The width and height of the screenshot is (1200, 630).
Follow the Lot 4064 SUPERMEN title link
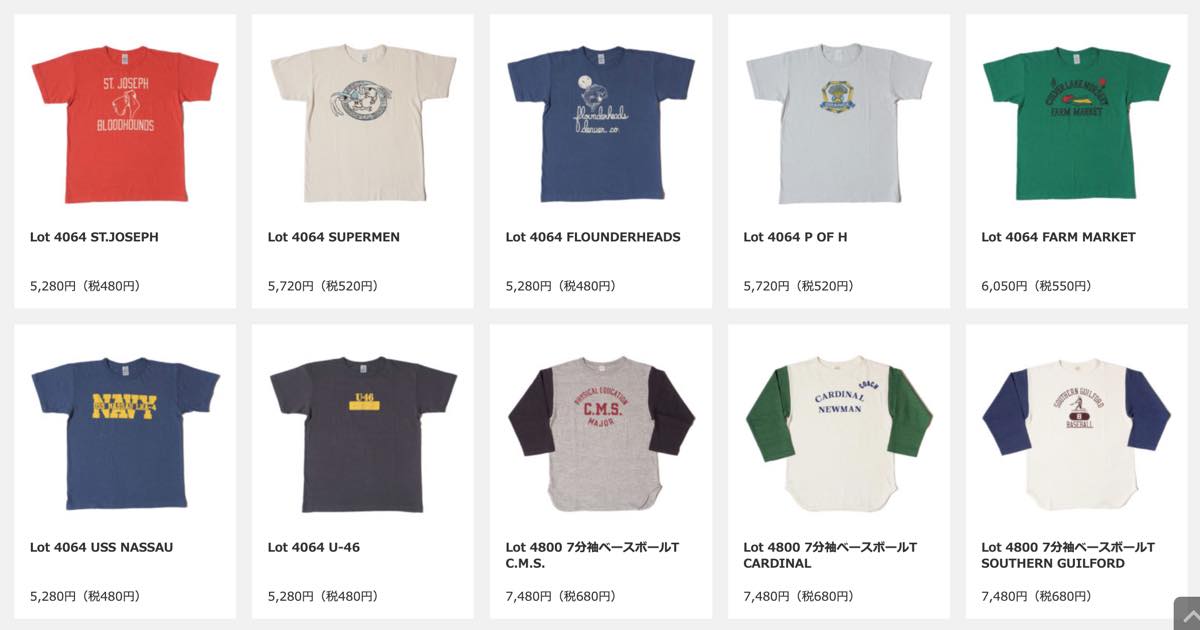(x=334, y=237)
